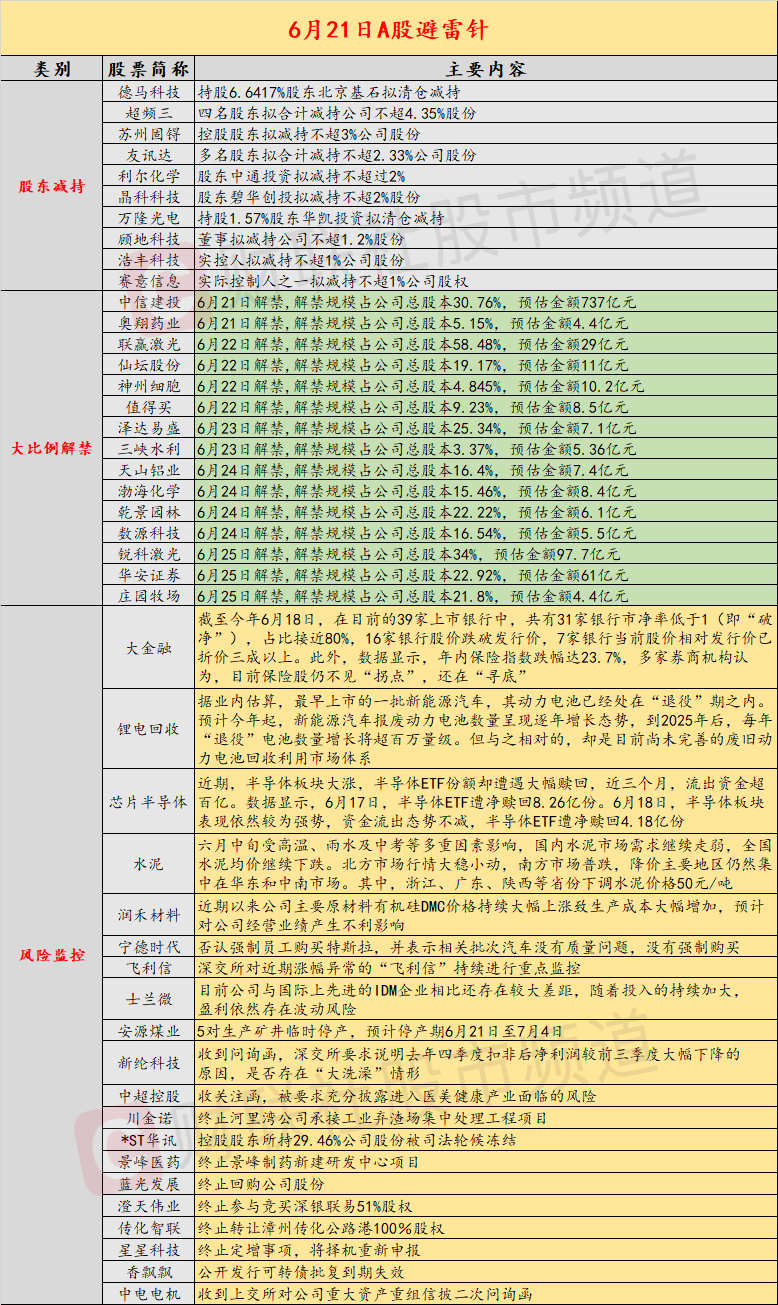The width and height of the screenshot is (778, 1305).
Task: Select stock name 川金诺
Action: [x=148, y=1117]
